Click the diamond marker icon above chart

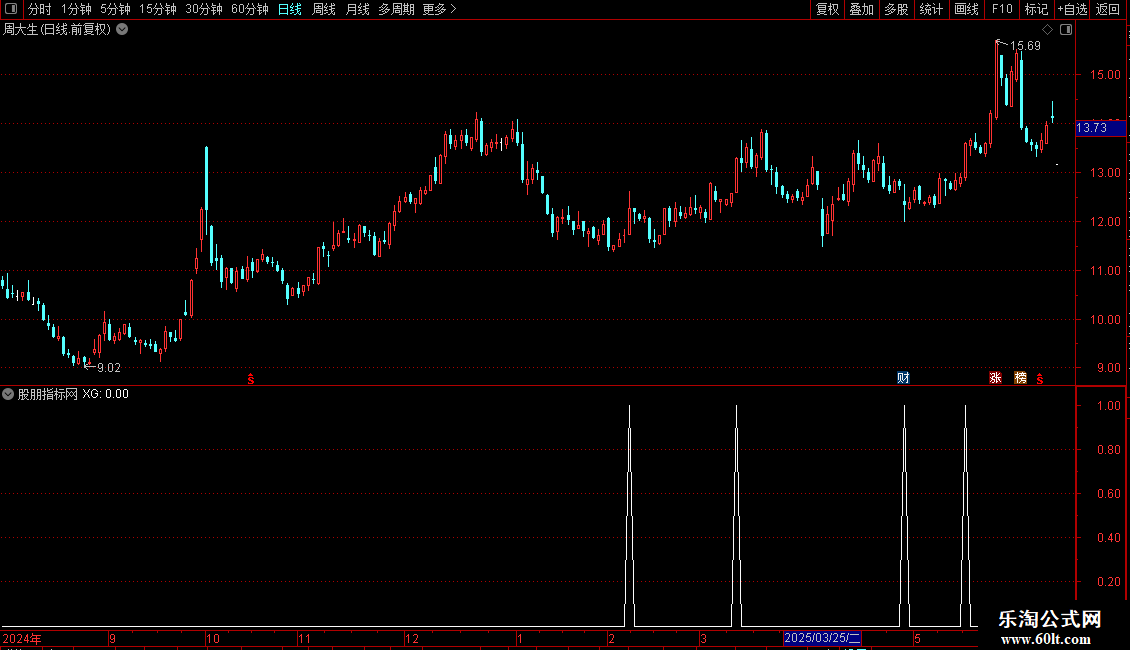click(x=1048, y=30)
